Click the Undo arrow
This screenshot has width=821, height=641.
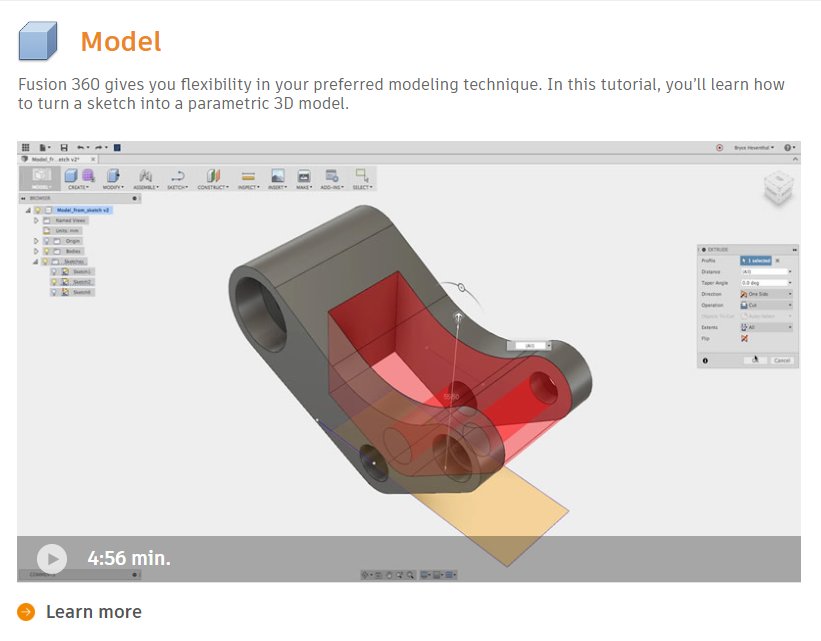82,148
